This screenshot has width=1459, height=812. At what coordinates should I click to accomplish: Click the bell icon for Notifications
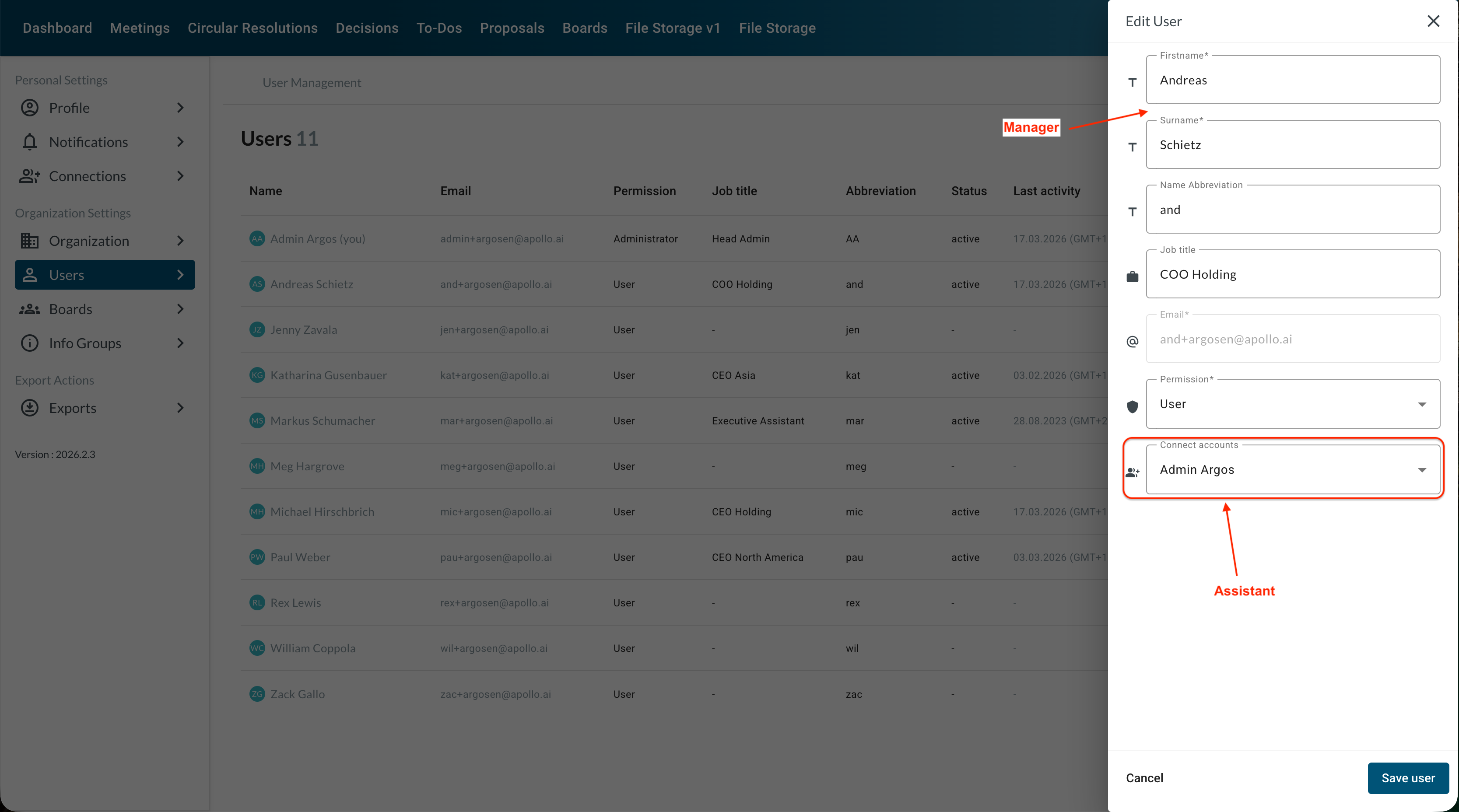click(29, 142)
